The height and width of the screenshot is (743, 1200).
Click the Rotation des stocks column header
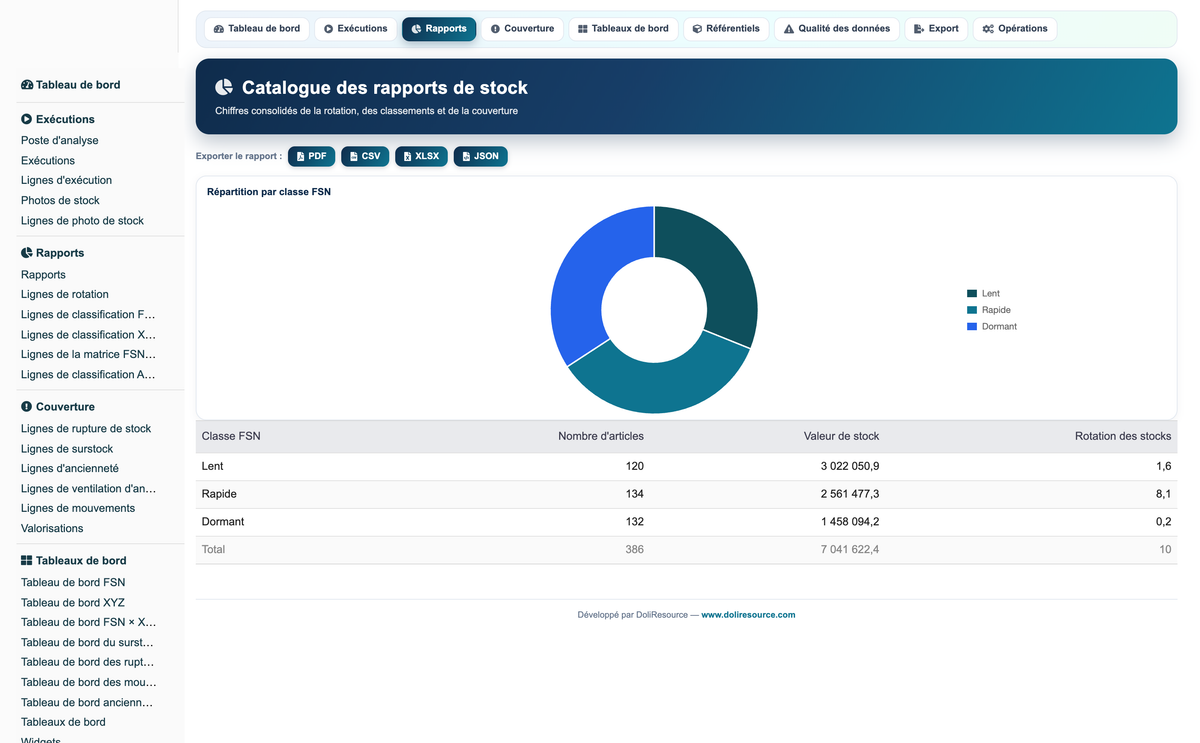[x=1123, y=437]
